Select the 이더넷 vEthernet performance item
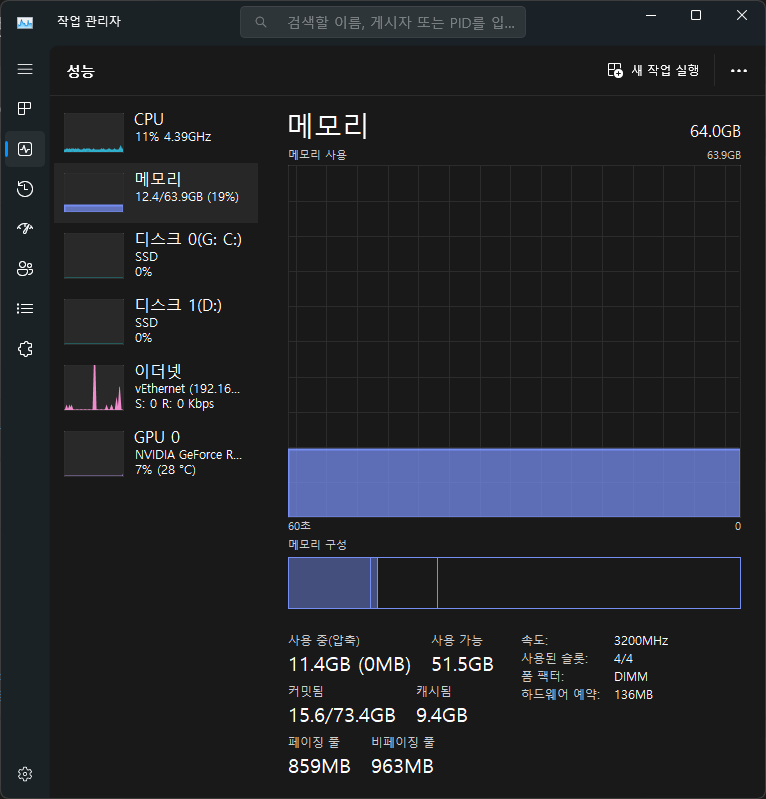The height and width of the screenshot is (799, 766). [x=156, y=387]
